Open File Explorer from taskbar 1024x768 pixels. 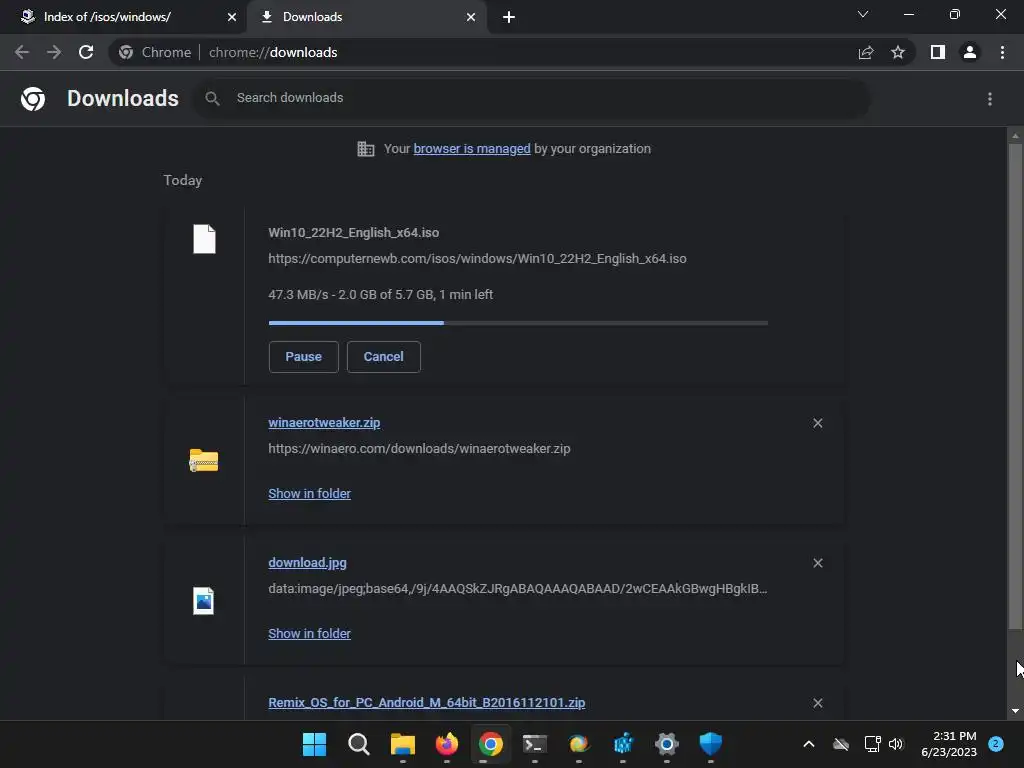click(403, 744)
